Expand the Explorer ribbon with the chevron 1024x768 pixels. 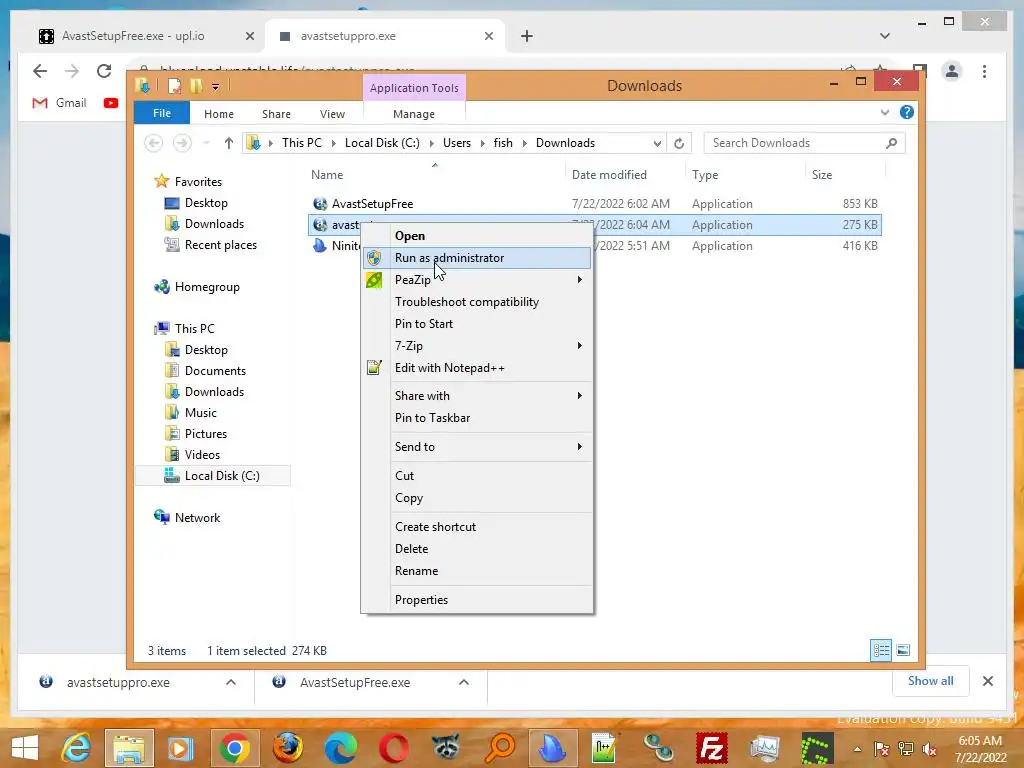click(x=885, y=112)
